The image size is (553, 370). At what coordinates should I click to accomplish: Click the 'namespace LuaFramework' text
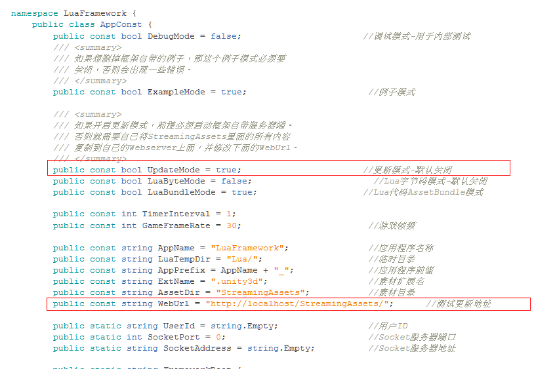click(68, 13)
